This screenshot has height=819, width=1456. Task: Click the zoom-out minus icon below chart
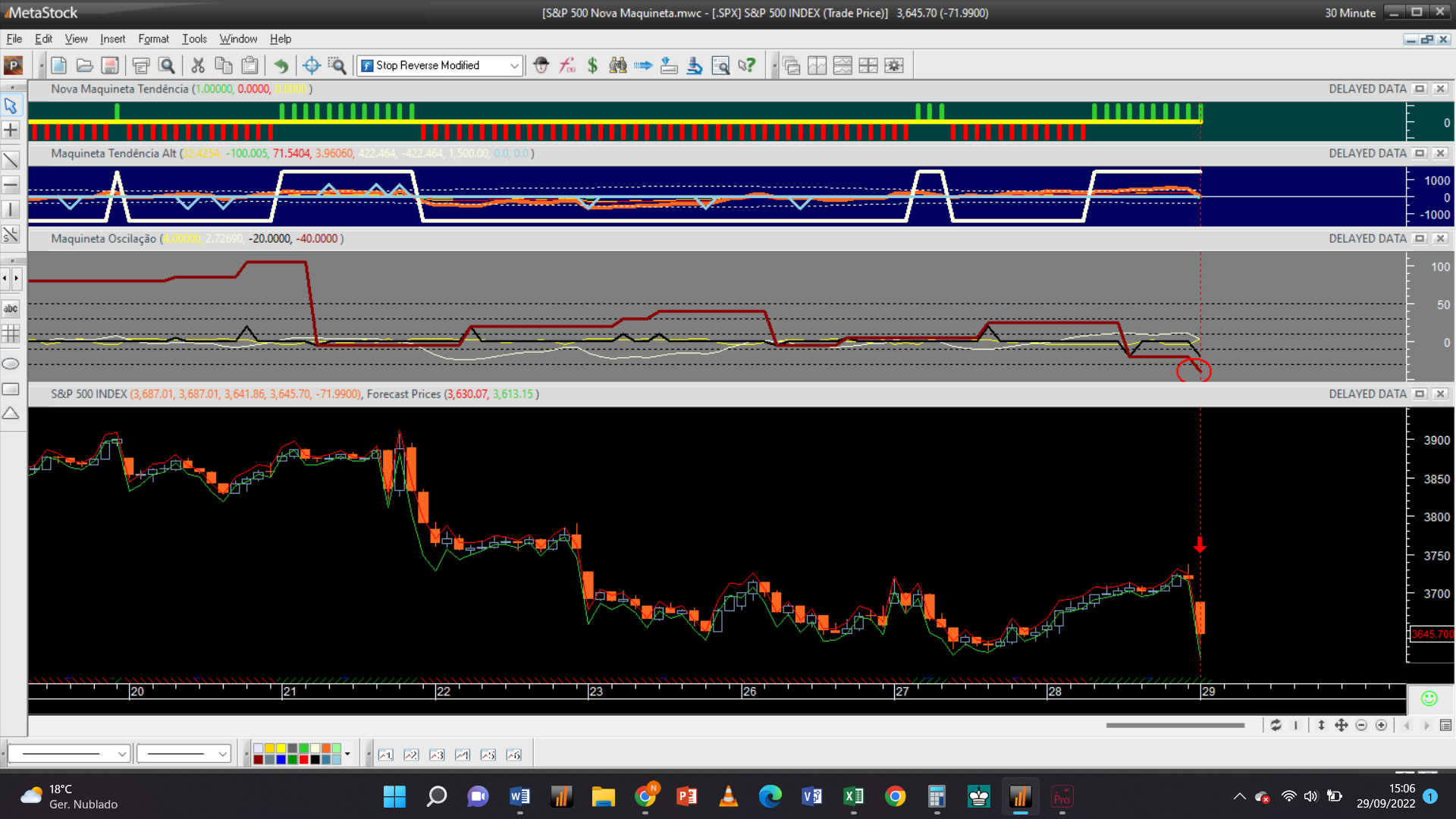1361,726
